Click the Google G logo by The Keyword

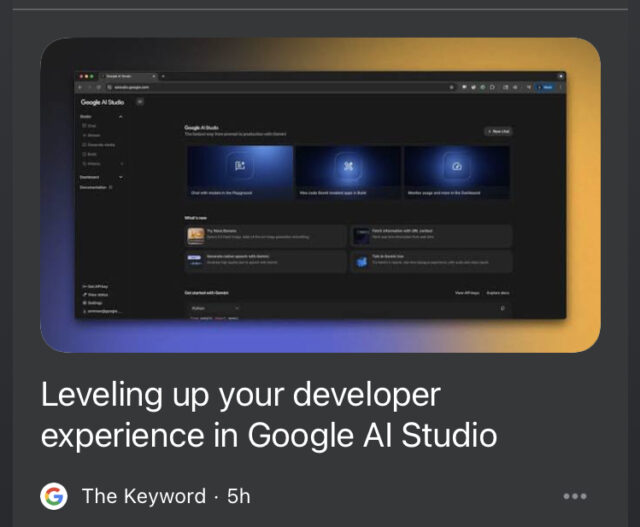tap(55, 496)
